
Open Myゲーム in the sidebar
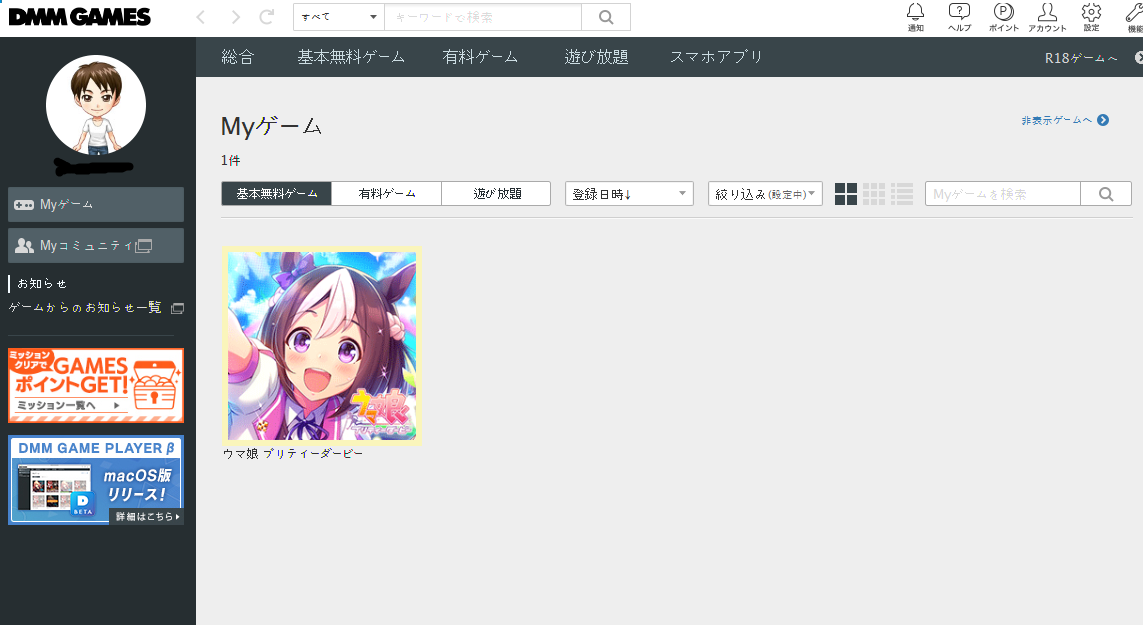coord(95,204)
